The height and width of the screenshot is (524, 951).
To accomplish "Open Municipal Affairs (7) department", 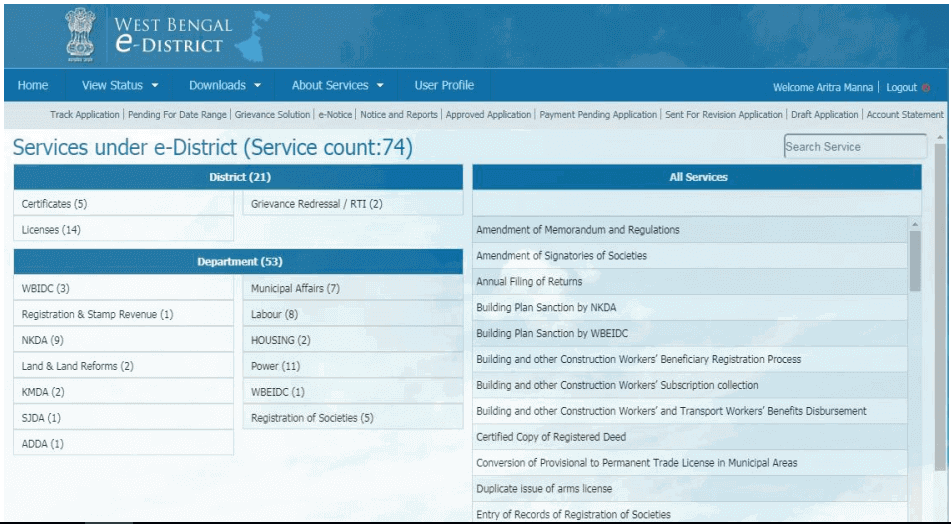I will (x=353, y=288).
